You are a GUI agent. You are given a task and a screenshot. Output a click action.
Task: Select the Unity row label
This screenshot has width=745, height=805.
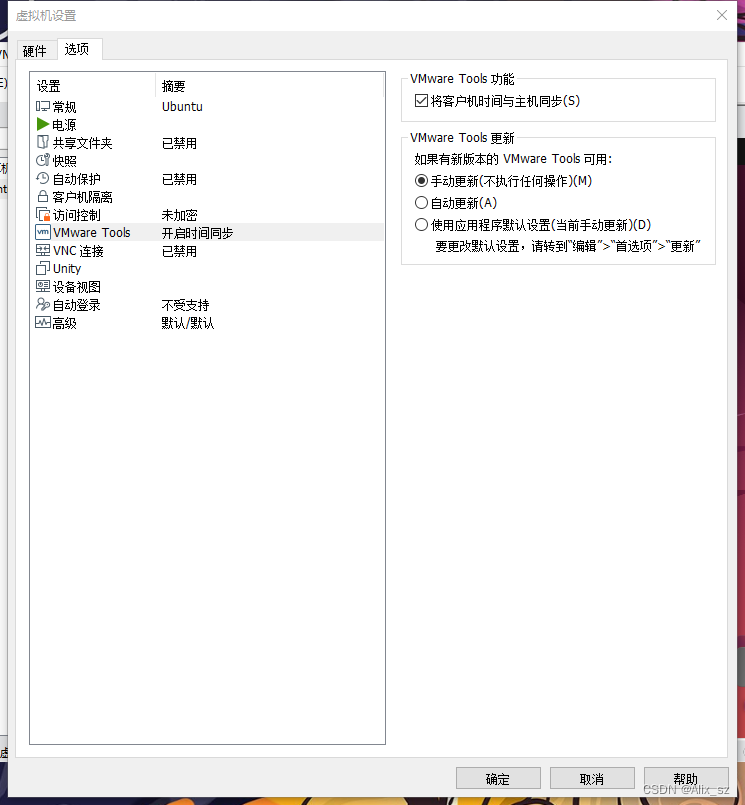[x=67, y=269]
